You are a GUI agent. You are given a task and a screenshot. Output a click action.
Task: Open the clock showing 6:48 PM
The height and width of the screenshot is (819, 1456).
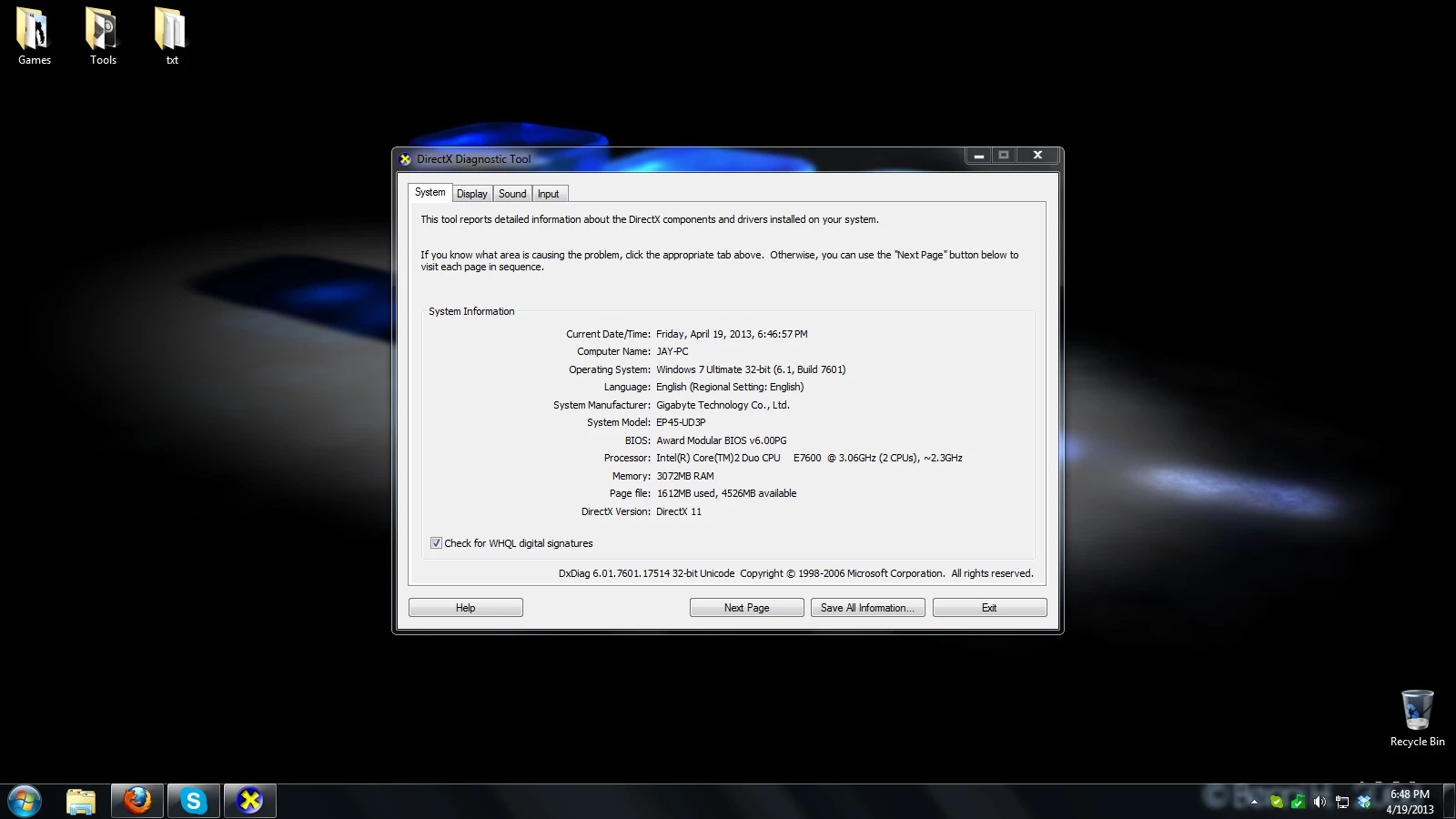point(1410,802)
